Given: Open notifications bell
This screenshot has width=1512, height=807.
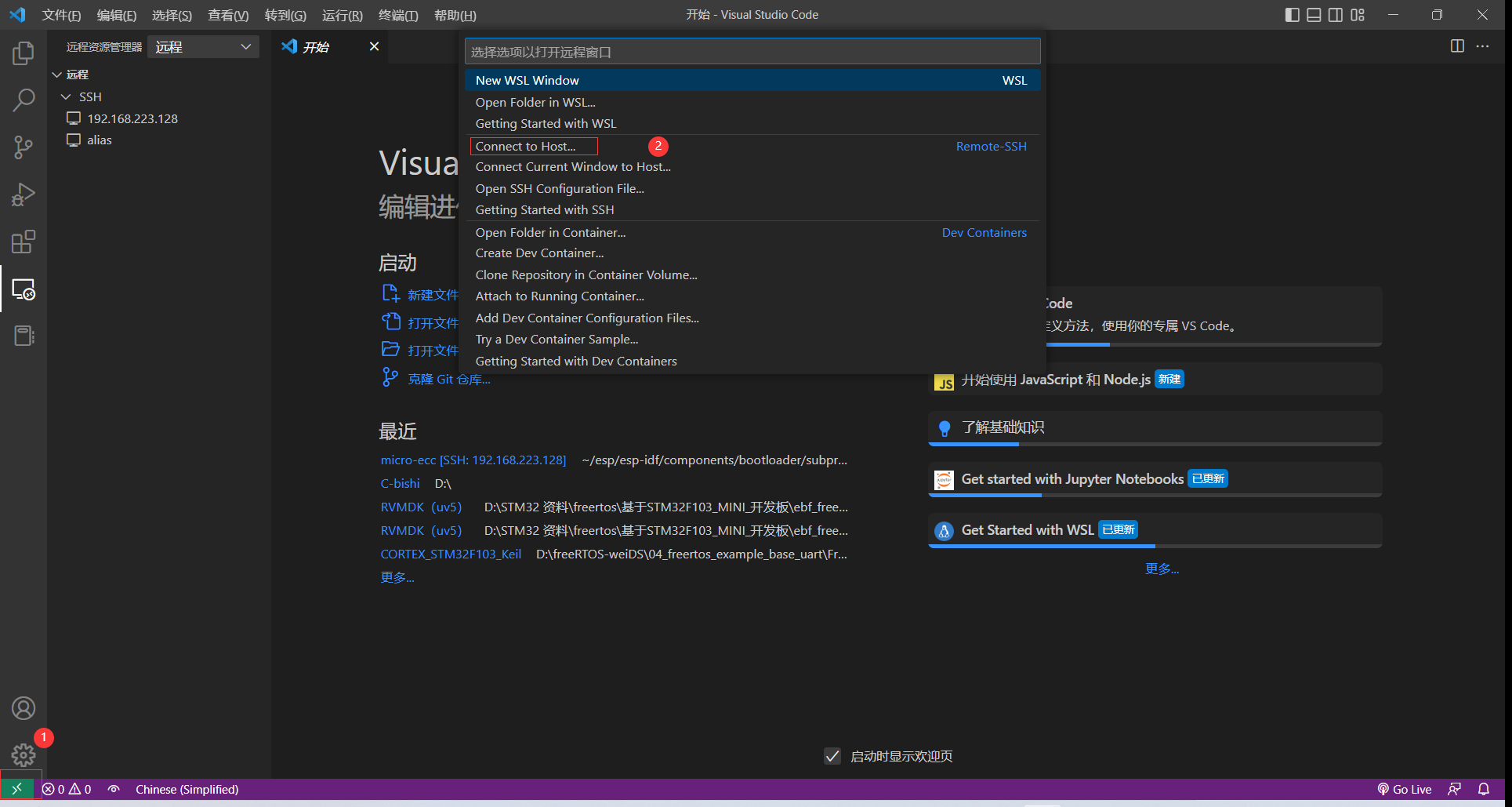Looking at the screenshot, I should 1484,789.
